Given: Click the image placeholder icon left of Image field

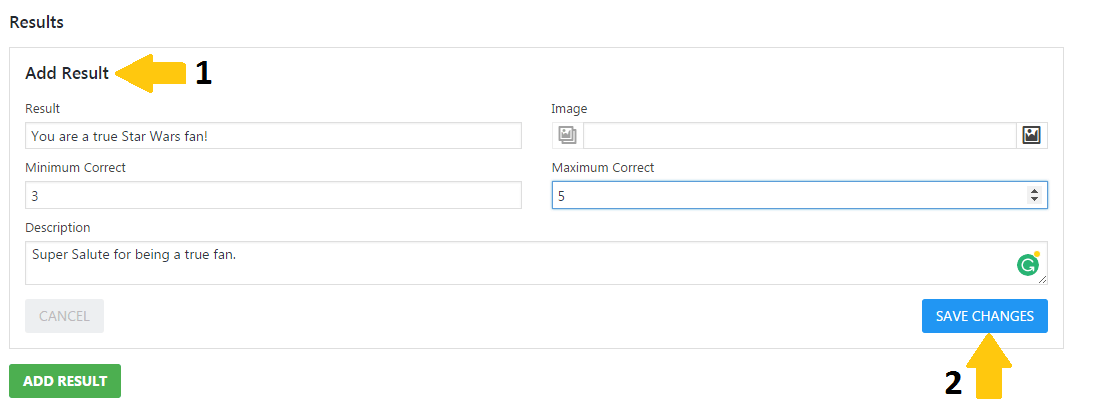Looking at the screenshot, I should (567, 135).
